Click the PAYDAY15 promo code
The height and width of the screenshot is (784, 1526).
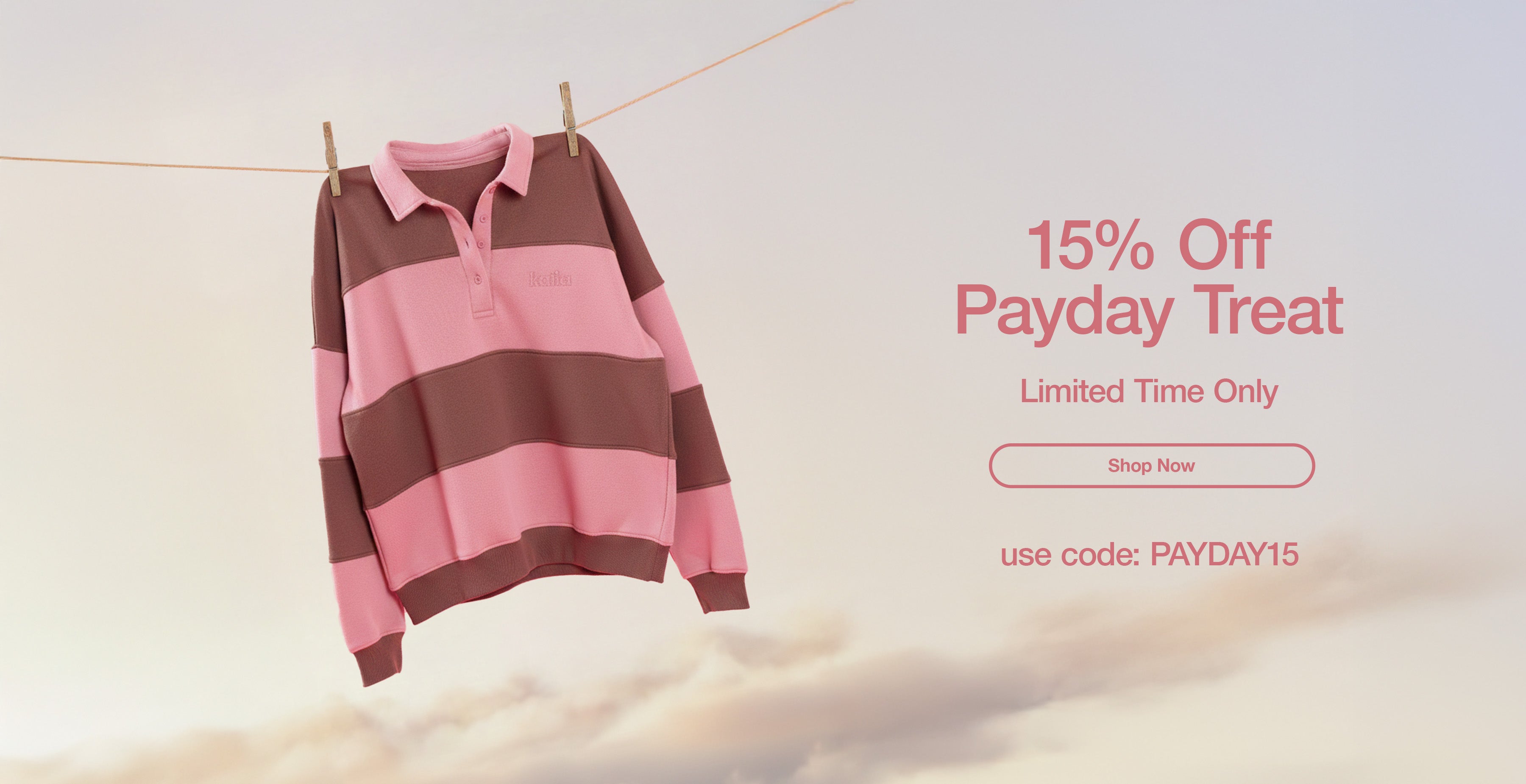pos(1224,555)
